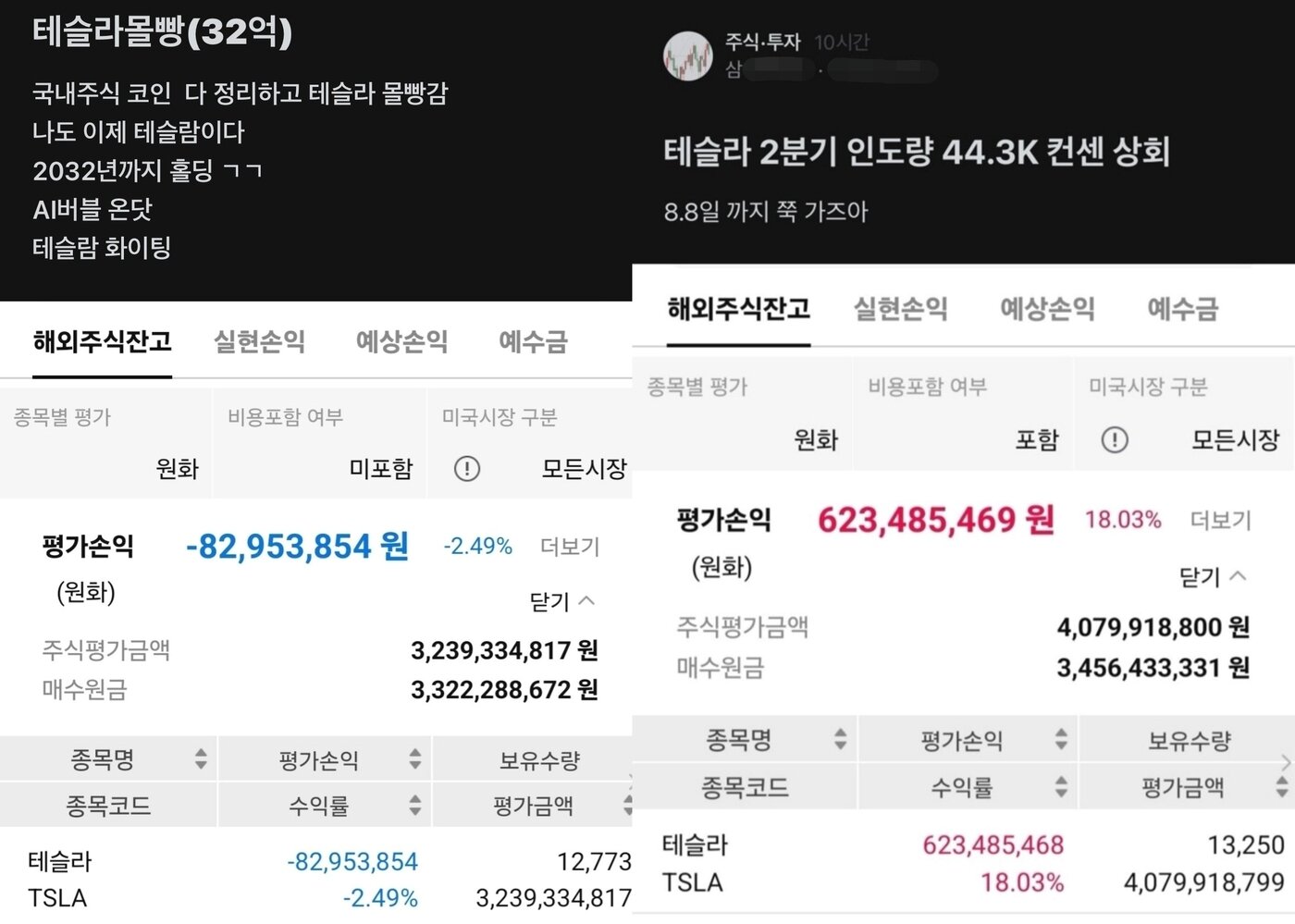The height and width of the screenshot is (924, 1295).
Task: Toggle left 비용포함 여부 set to 미포함
Action: pos(380,469)
